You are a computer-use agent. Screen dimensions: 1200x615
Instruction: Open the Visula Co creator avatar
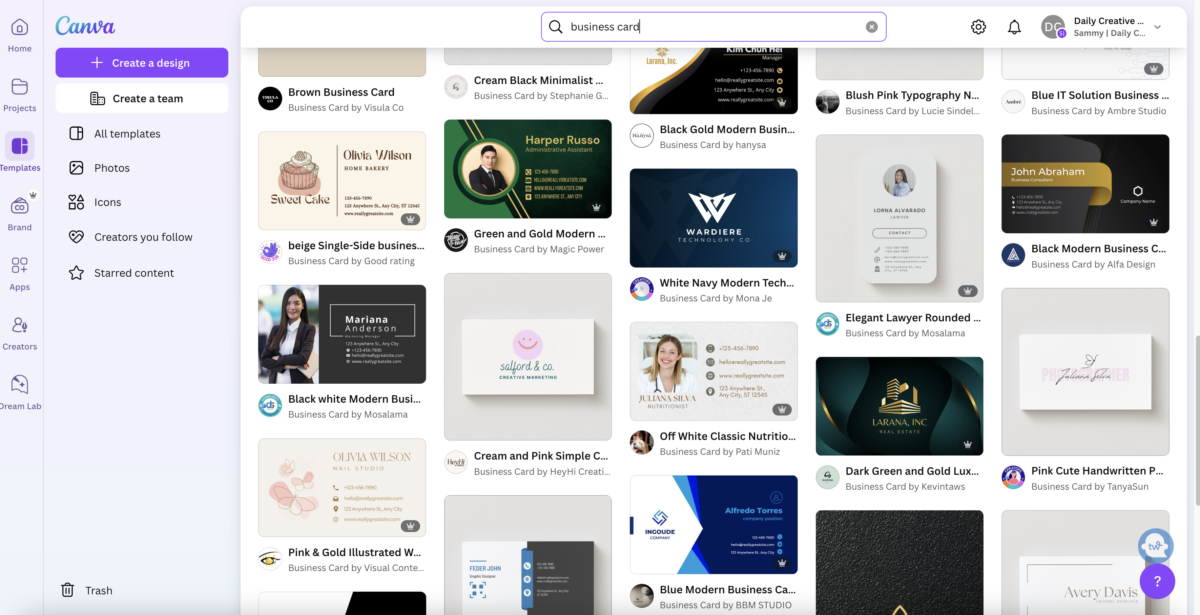[x=270, y=99]
